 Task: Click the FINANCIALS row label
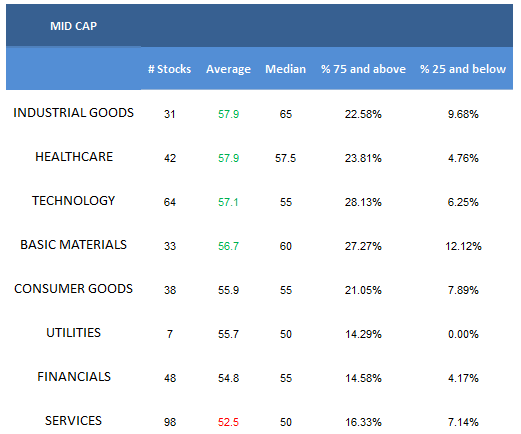coord(74,377)
